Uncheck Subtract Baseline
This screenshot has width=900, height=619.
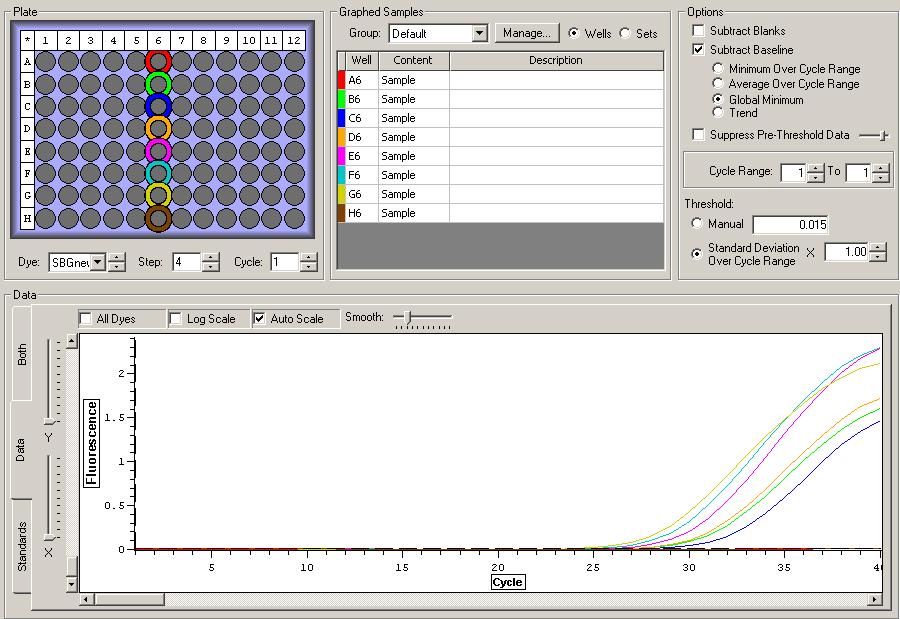699,49
